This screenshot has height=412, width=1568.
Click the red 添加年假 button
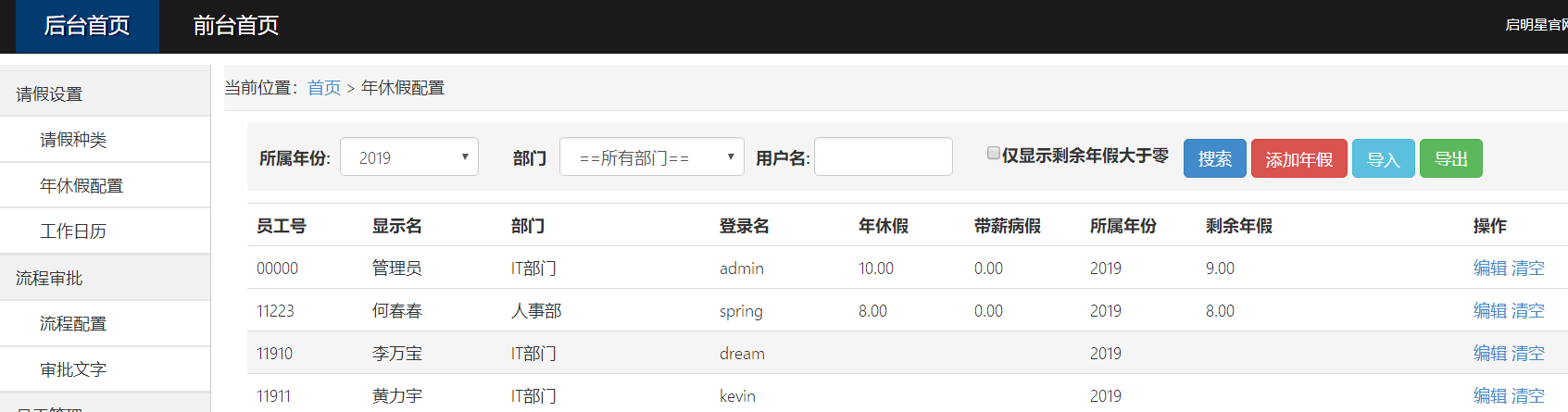tap(1299, 158)
